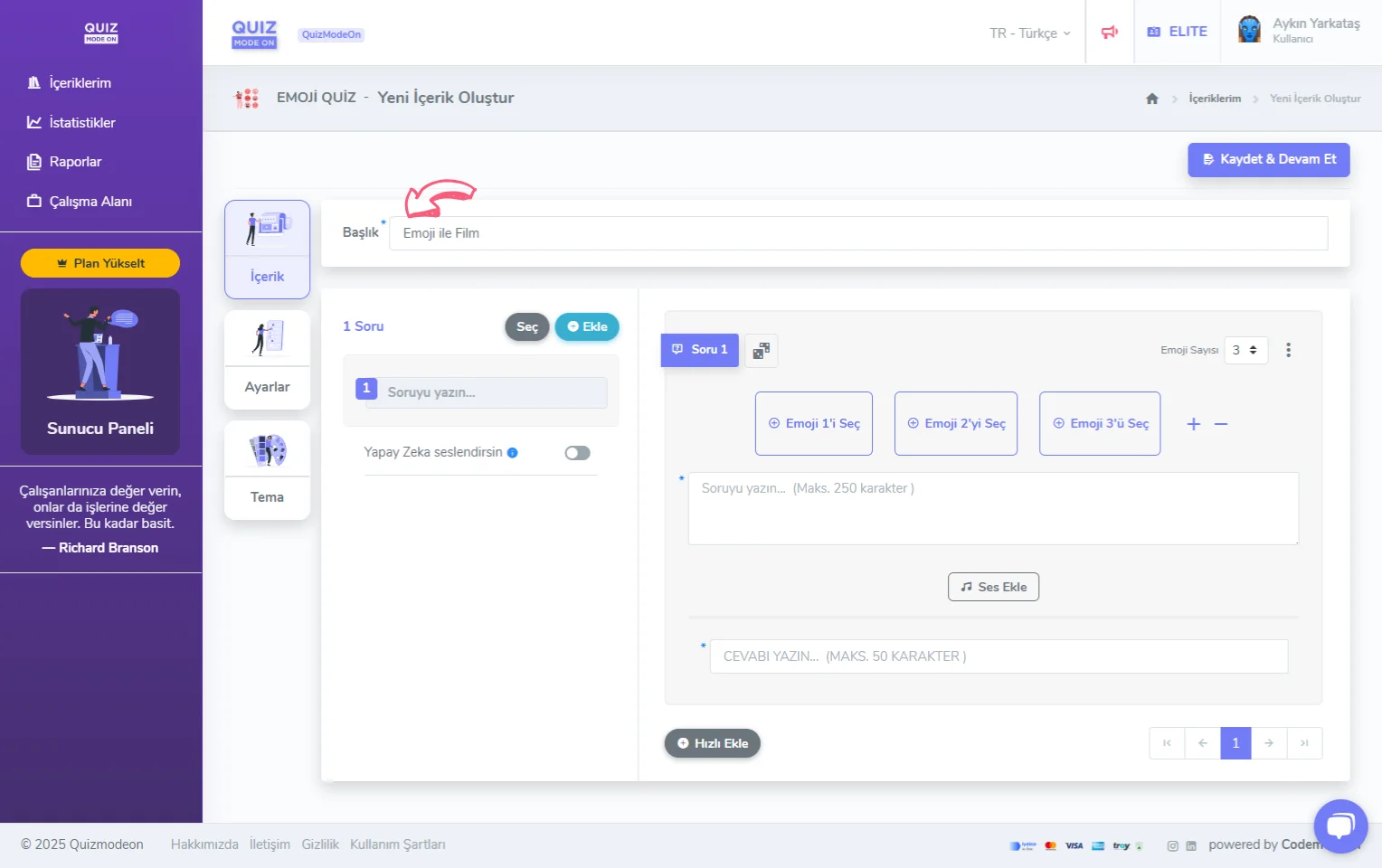Open the three-dot options menu
The height and width of the screenshot is (868, 1382).
[x=1288, y=350]
